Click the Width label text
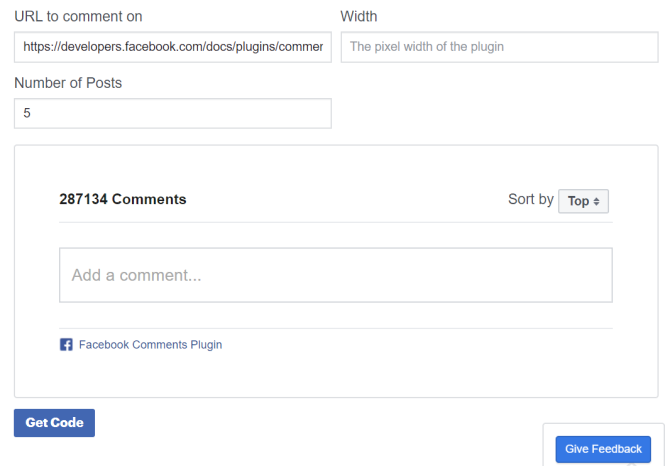This screenshot has height=466, width=670. [359, 16]
